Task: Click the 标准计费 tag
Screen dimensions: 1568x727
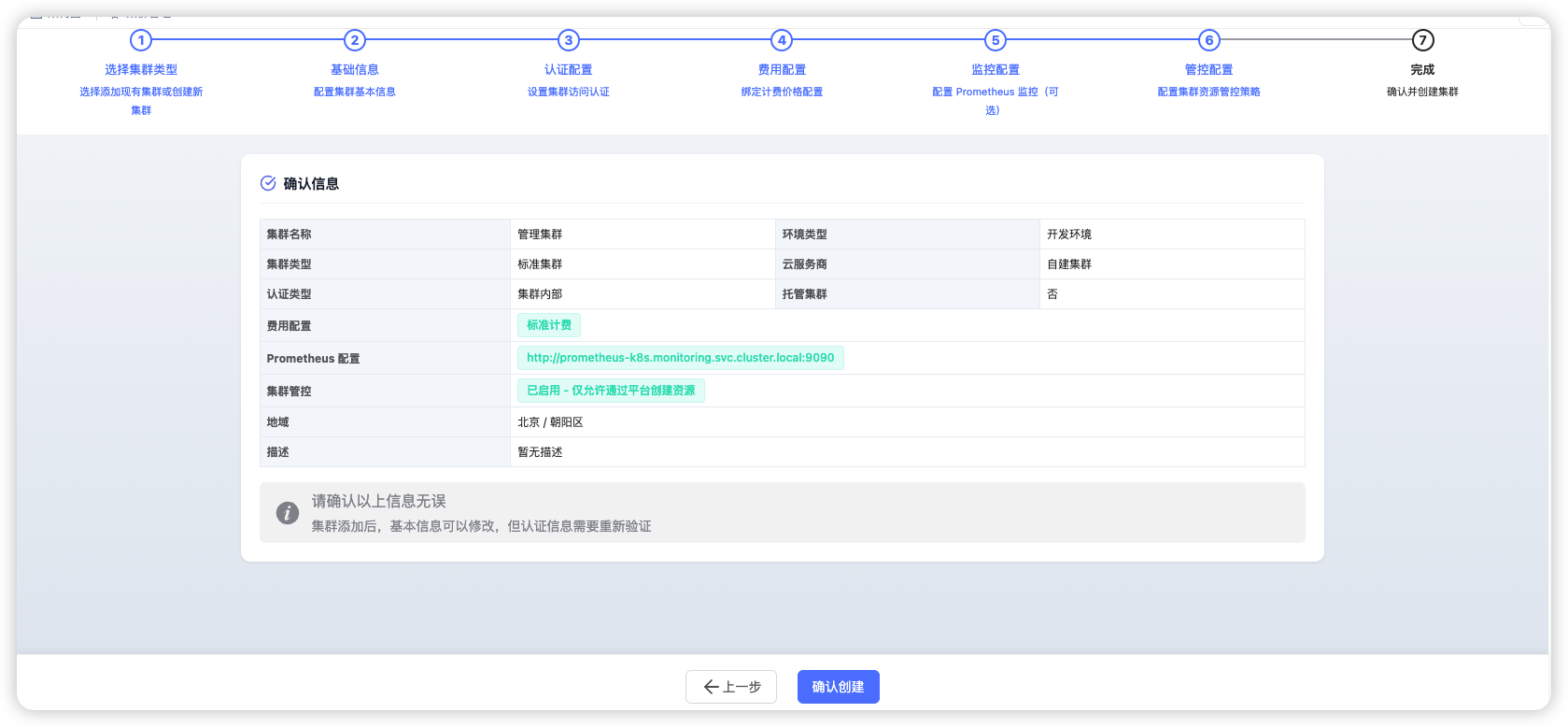Action: 549,325
